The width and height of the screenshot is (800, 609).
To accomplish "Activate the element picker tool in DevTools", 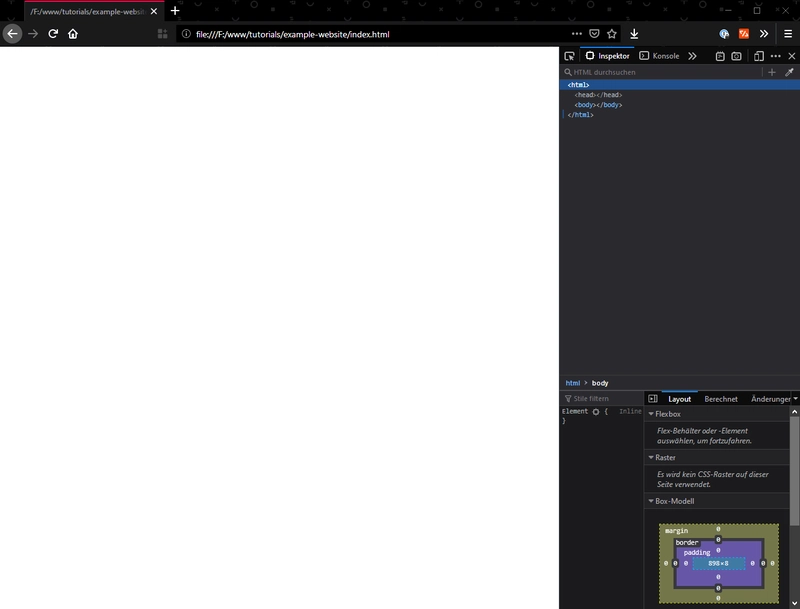I will [569, 56].
